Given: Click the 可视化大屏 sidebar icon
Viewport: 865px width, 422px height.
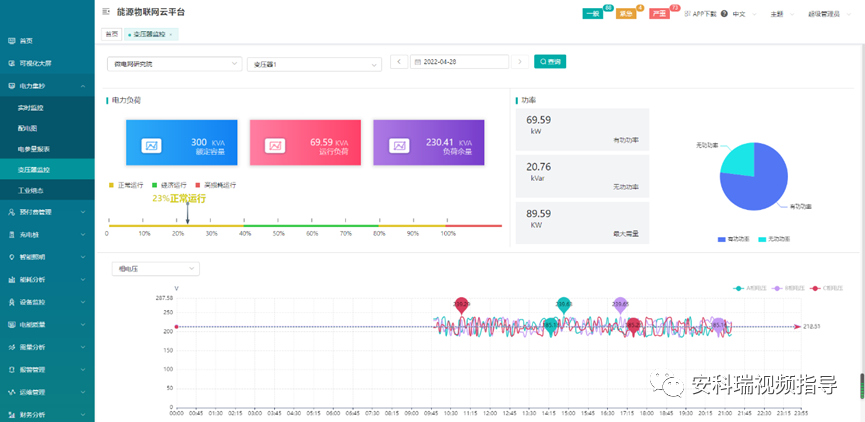Looking at the screenshot, I should point(12,63).
